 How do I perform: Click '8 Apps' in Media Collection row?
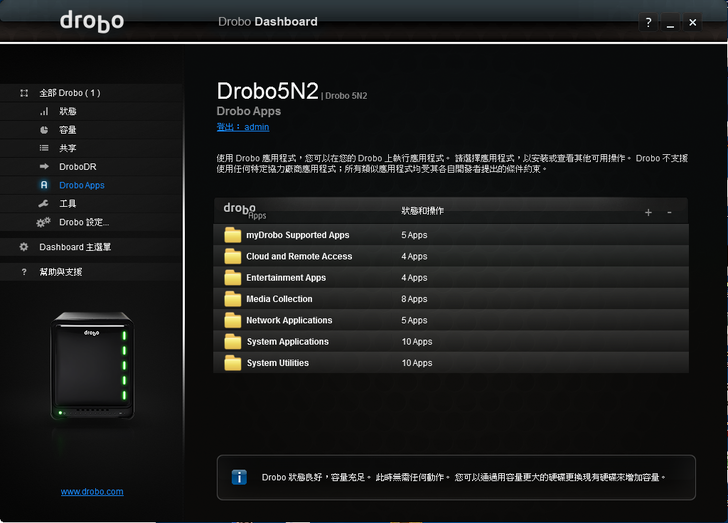pos(414,299)
